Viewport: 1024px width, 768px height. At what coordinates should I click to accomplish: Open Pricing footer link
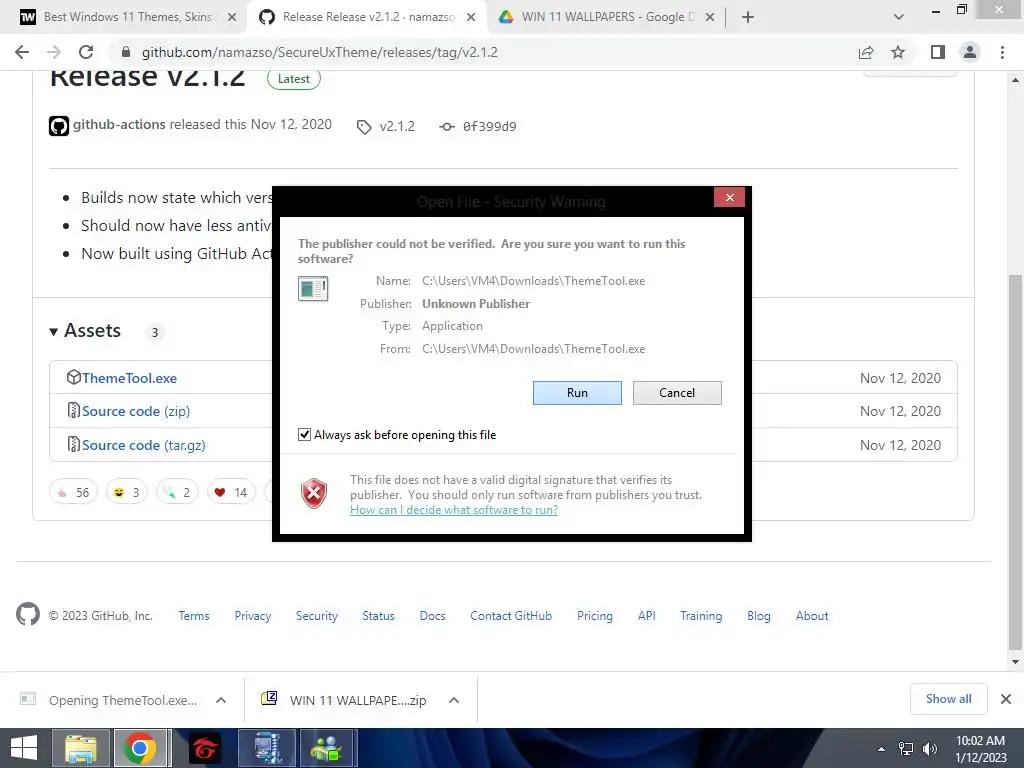[x=594, y=616]
